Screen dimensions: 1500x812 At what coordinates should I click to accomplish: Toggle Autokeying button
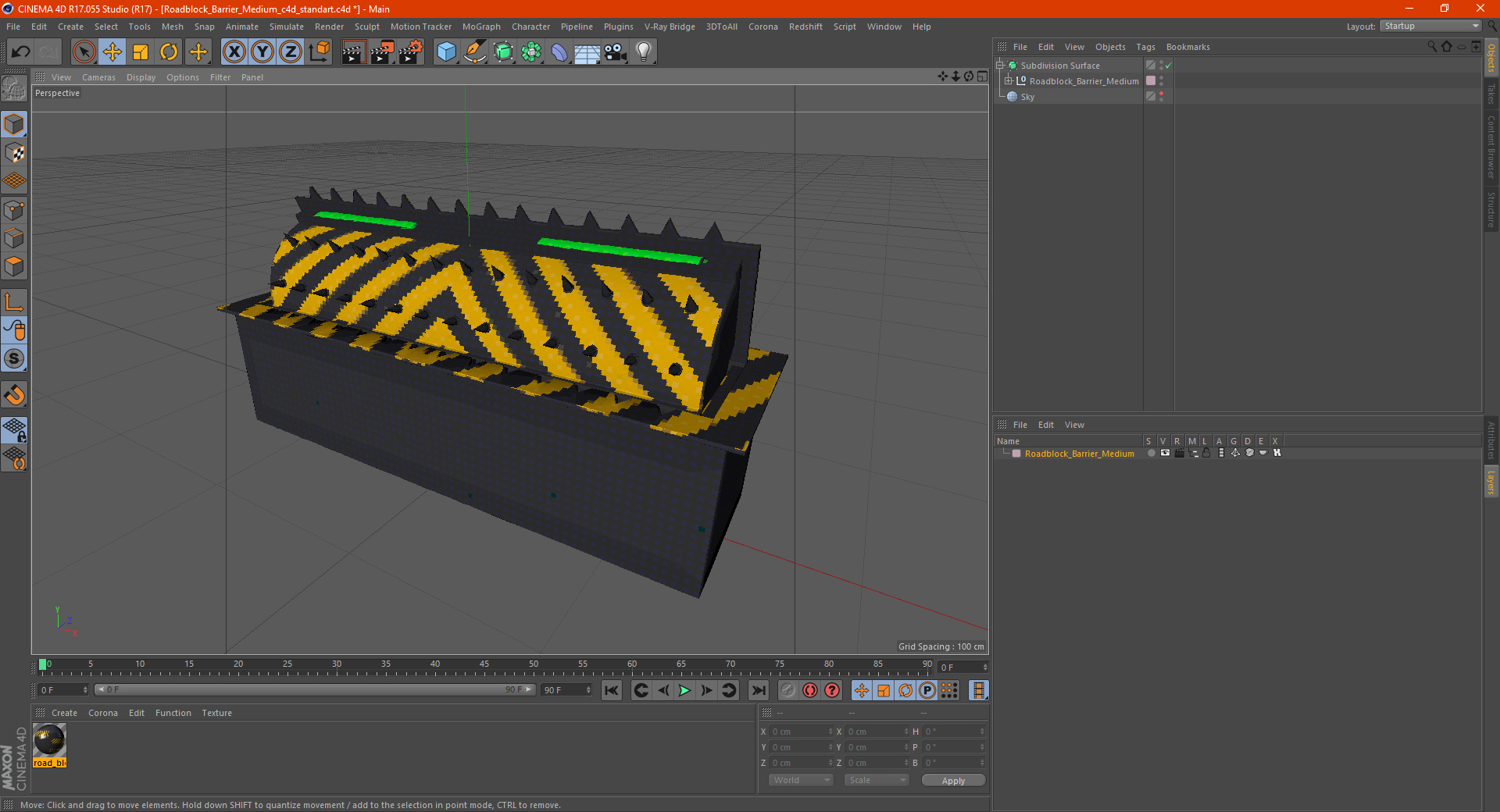(x=810, y=690)
